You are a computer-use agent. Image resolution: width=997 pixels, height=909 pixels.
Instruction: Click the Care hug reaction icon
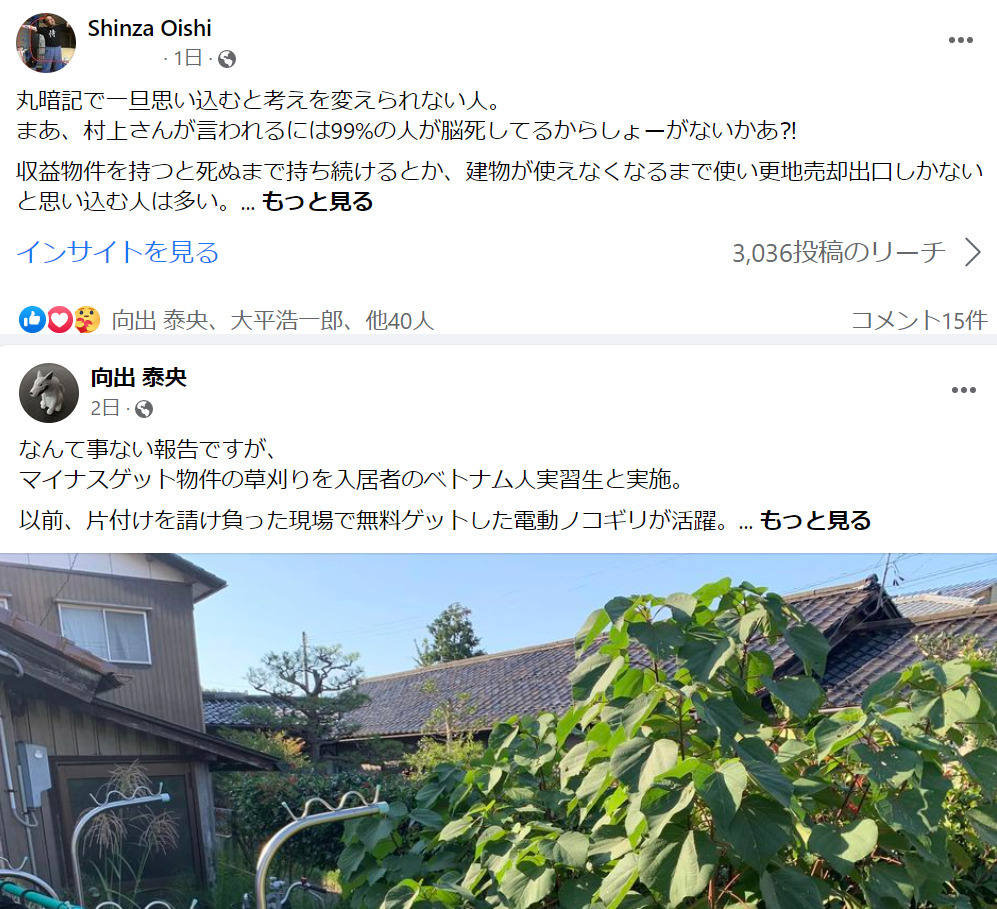point(87,320)
